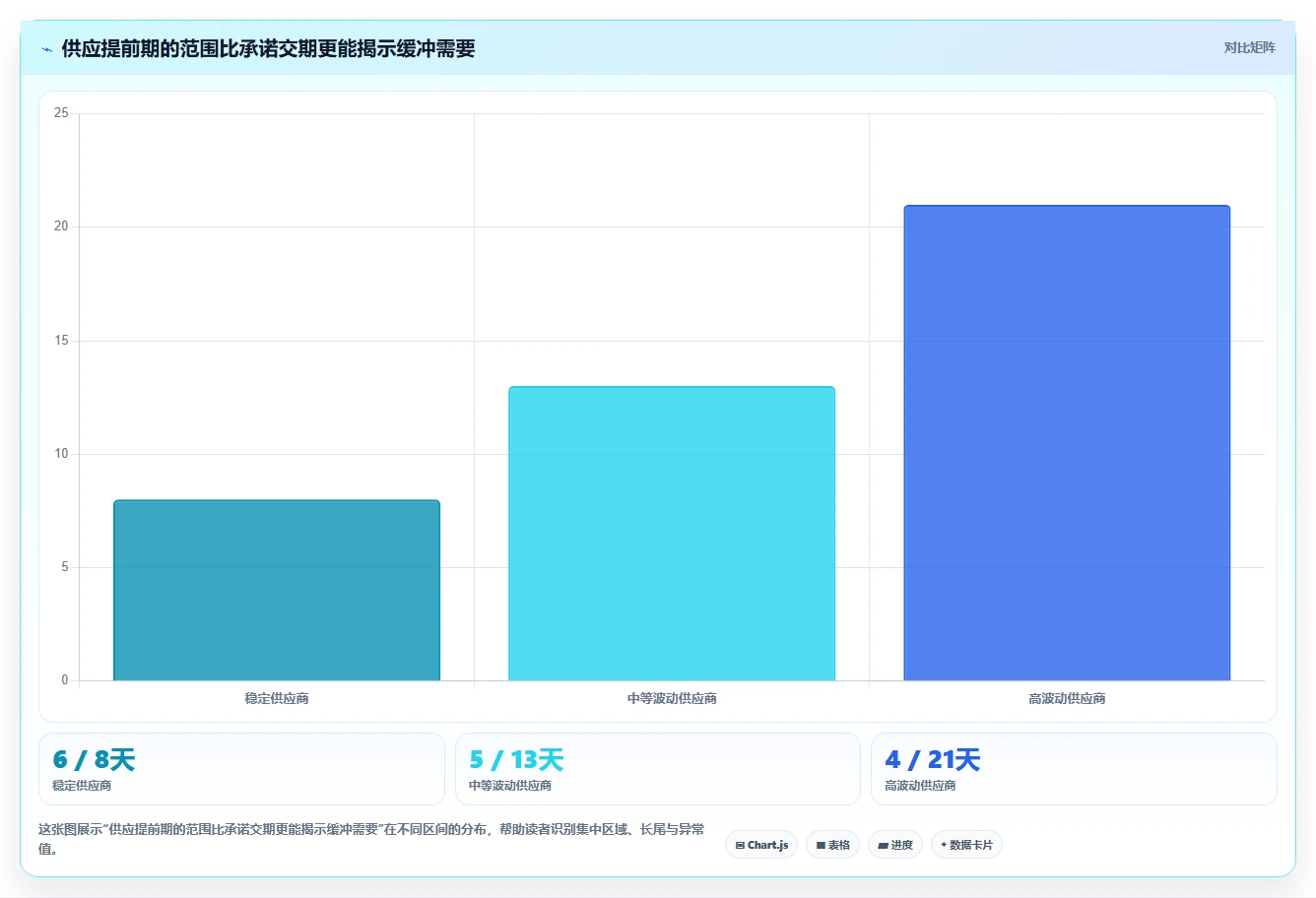This screenshot has width=1316, height=898.
Task: Open the 5 / 13天 中等波动供应商 card
Action: pyautogui.click(x=658, y=769)
